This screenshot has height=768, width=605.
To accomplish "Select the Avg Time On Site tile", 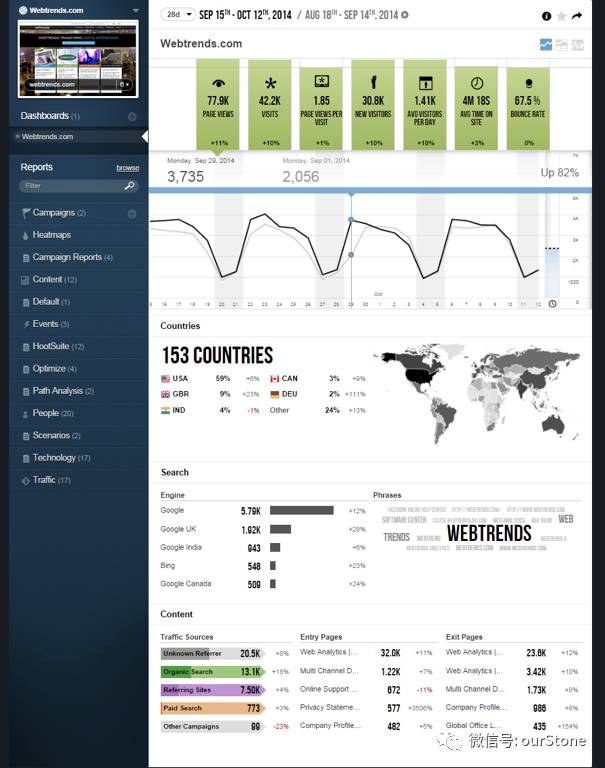I will click(x=476, y=109).
